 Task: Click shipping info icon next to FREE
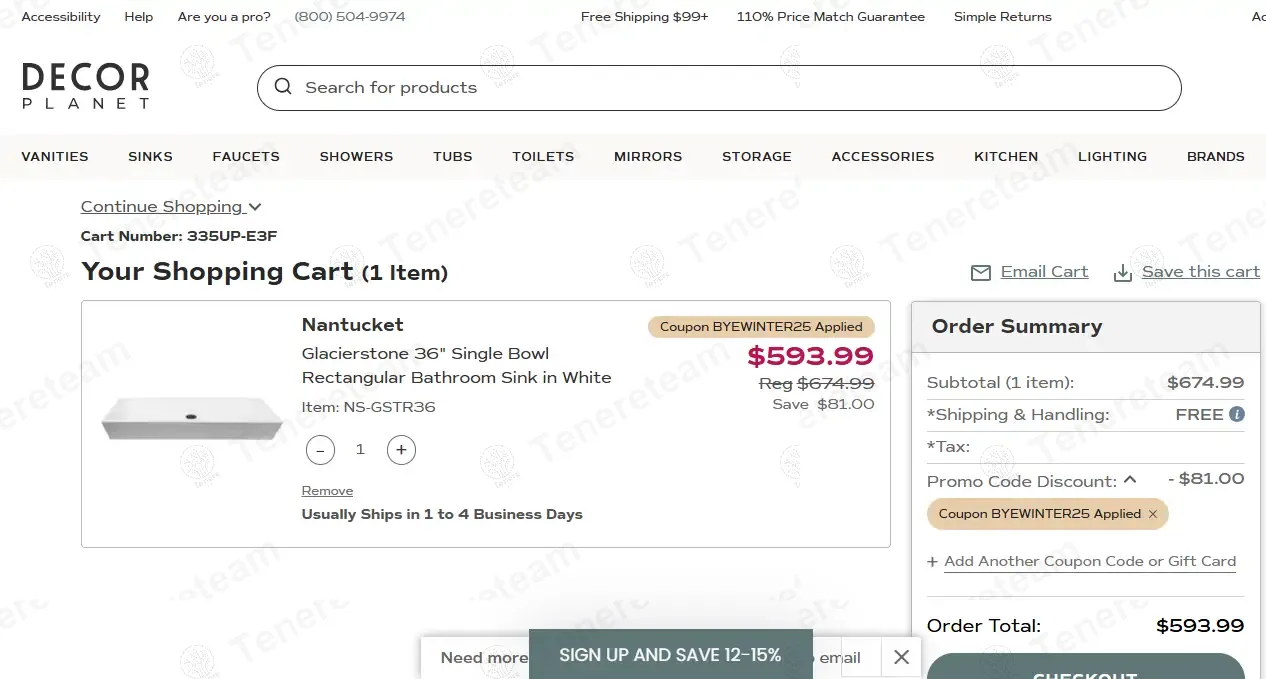1237,414
